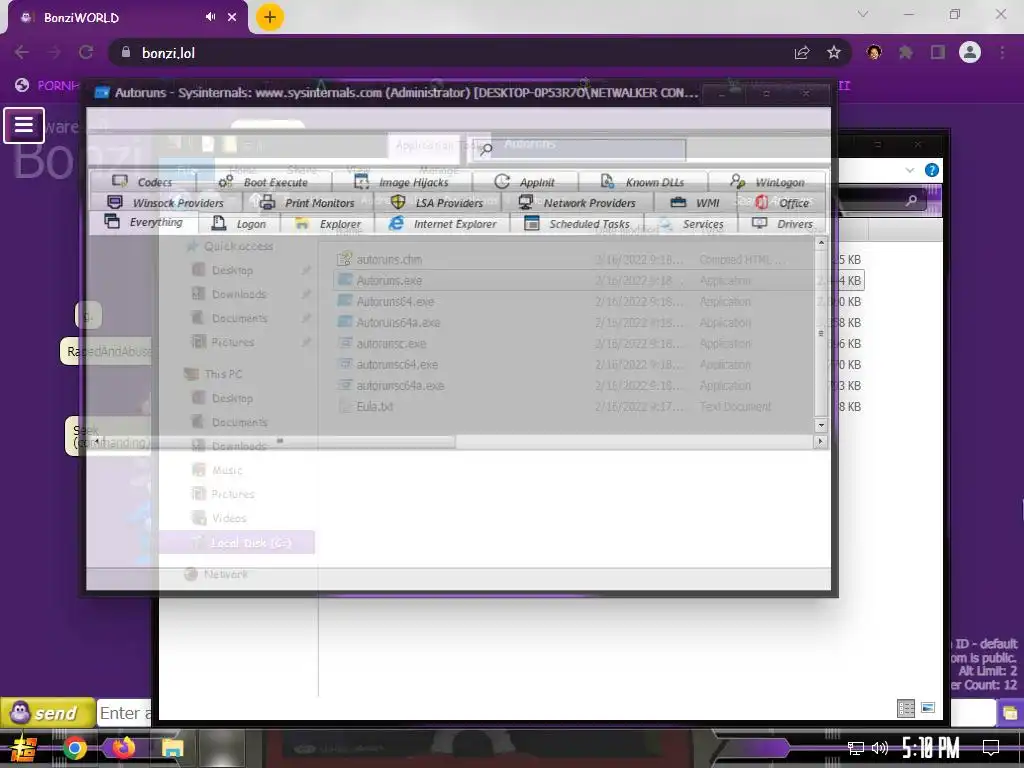Switch to Explorer large icons view
1024x768 pixels.
click(x=928, y=708)
